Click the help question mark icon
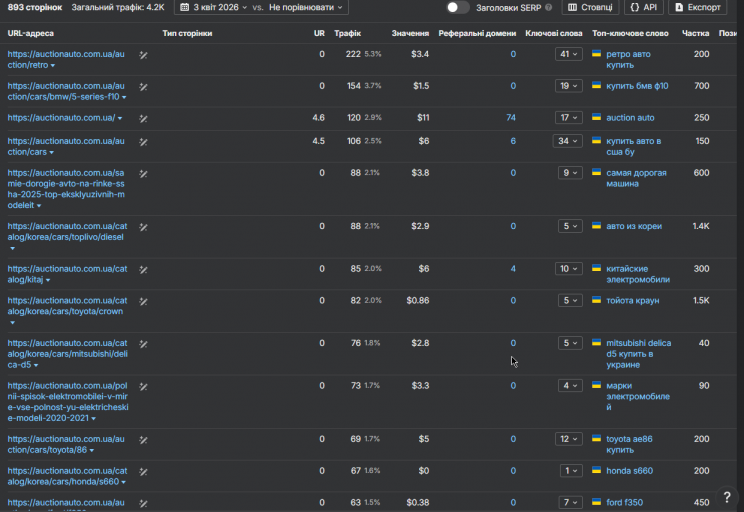This screenshot has height=512, width=744. 727,497
